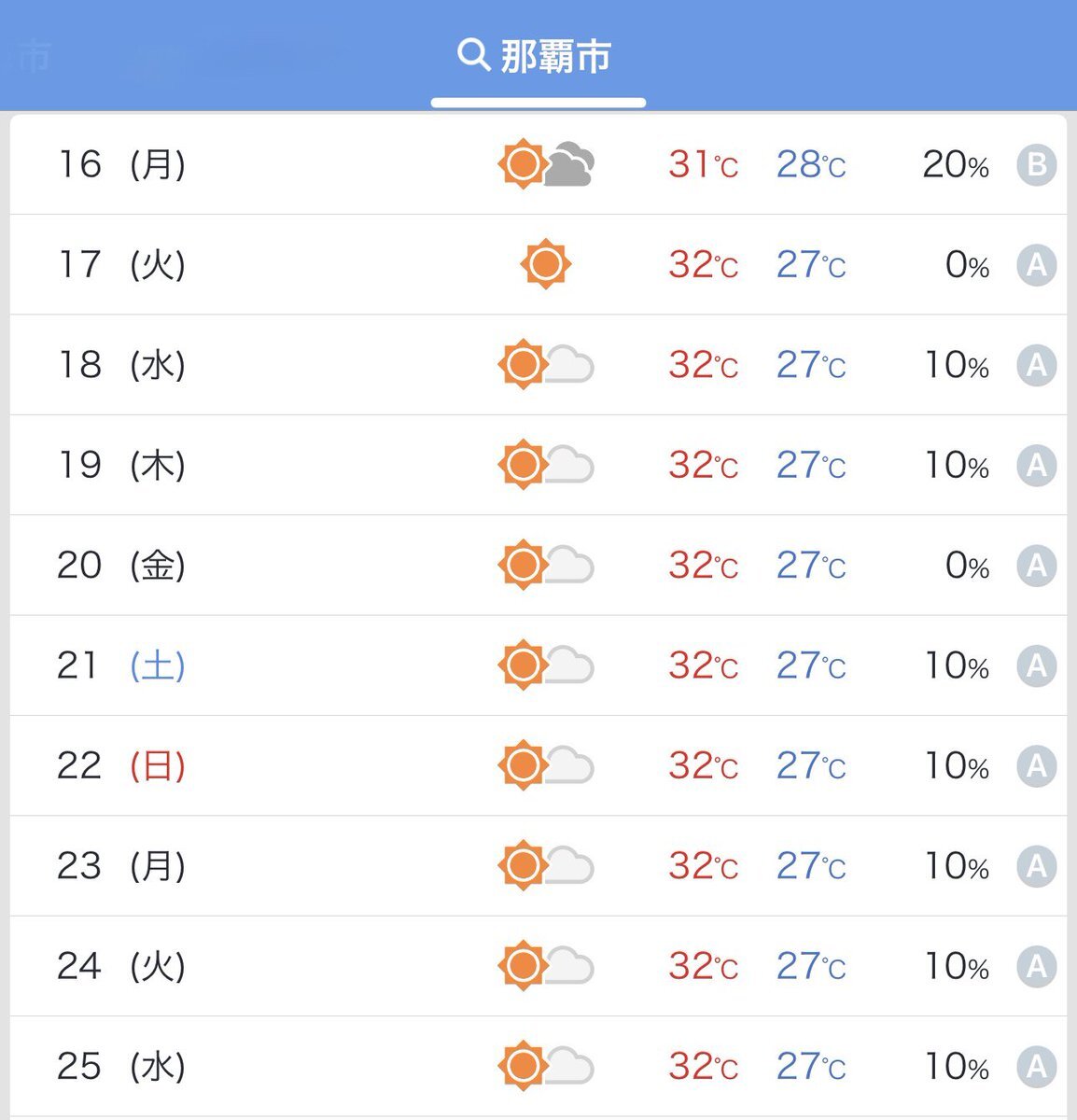Tap the sun-cloud icon for 18 (水)
The image size is (1077, 1120).
(x=547, y=365)
